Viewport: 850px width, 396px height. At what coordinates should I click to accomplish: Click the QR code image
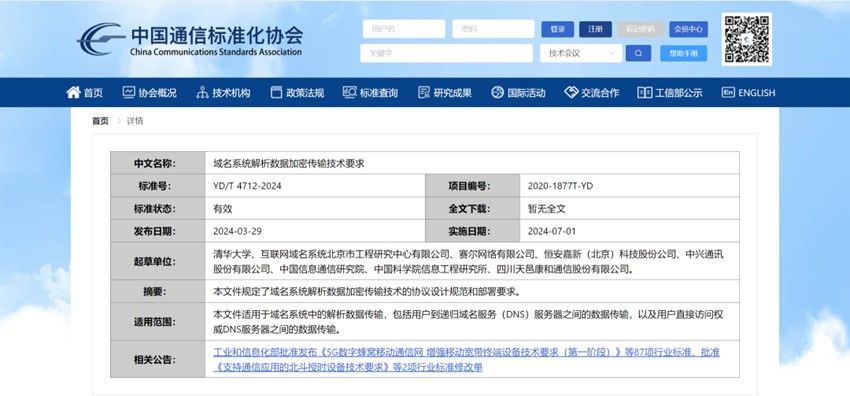746,39
